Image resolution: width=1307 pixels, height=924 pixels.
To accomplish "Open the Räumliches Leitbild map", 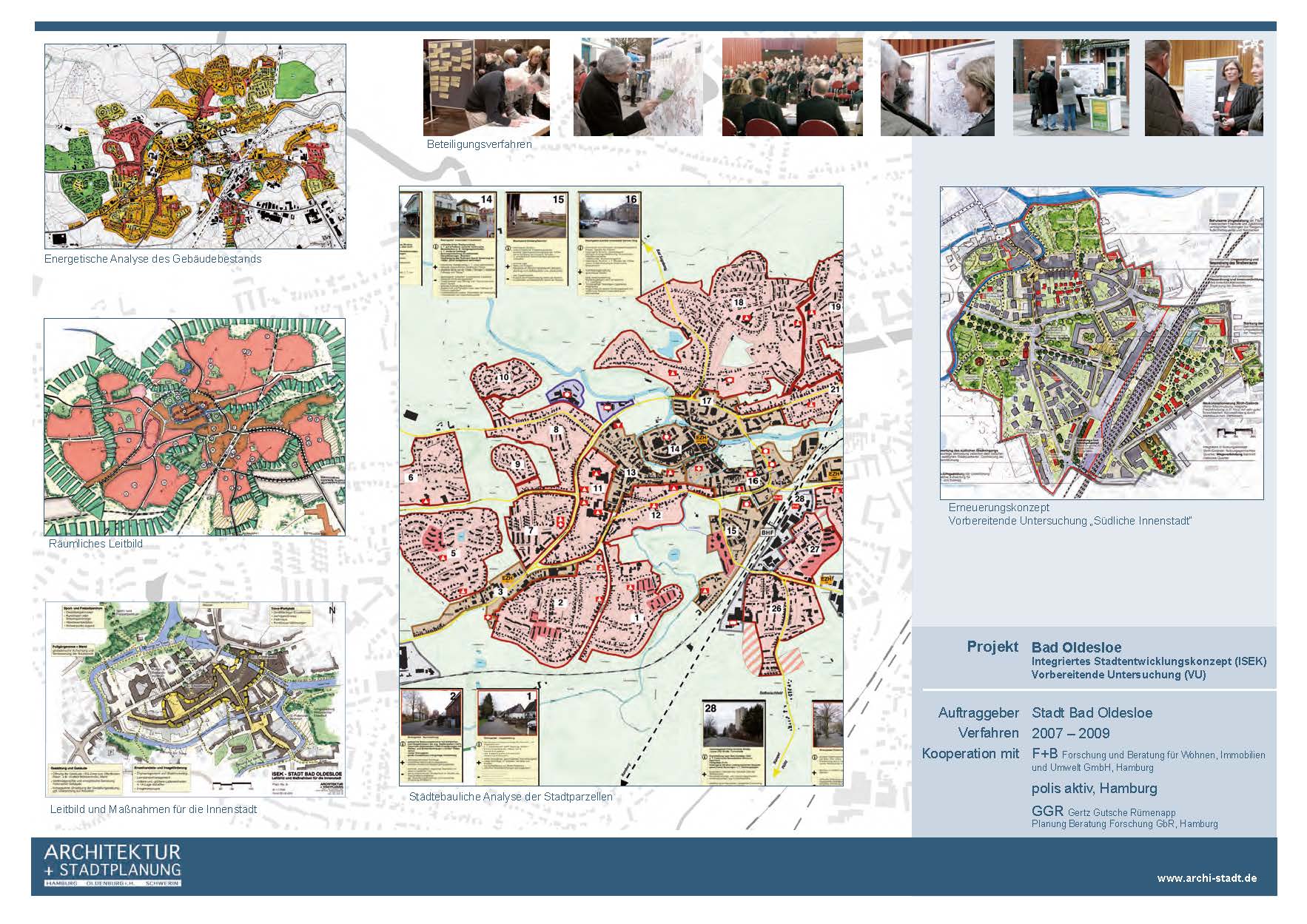I will pos(194,427).
